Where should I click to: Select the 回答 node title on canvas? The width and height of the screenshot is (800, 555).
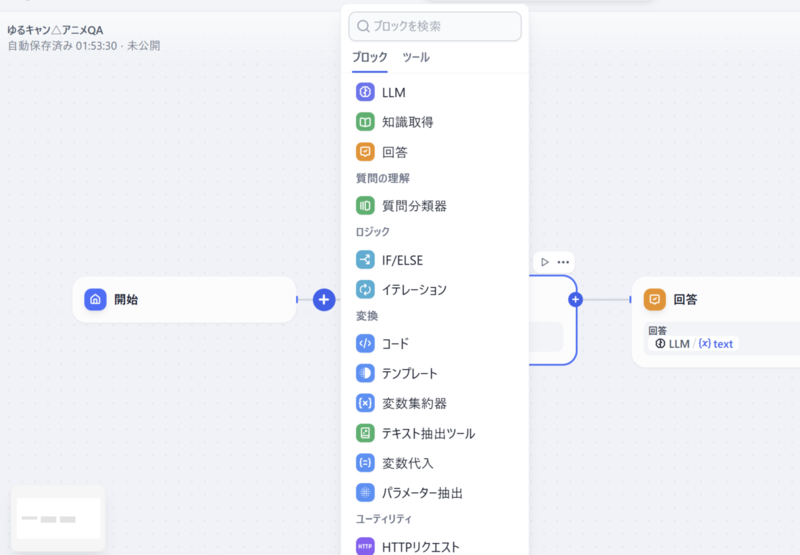click(x=685, y=299)
